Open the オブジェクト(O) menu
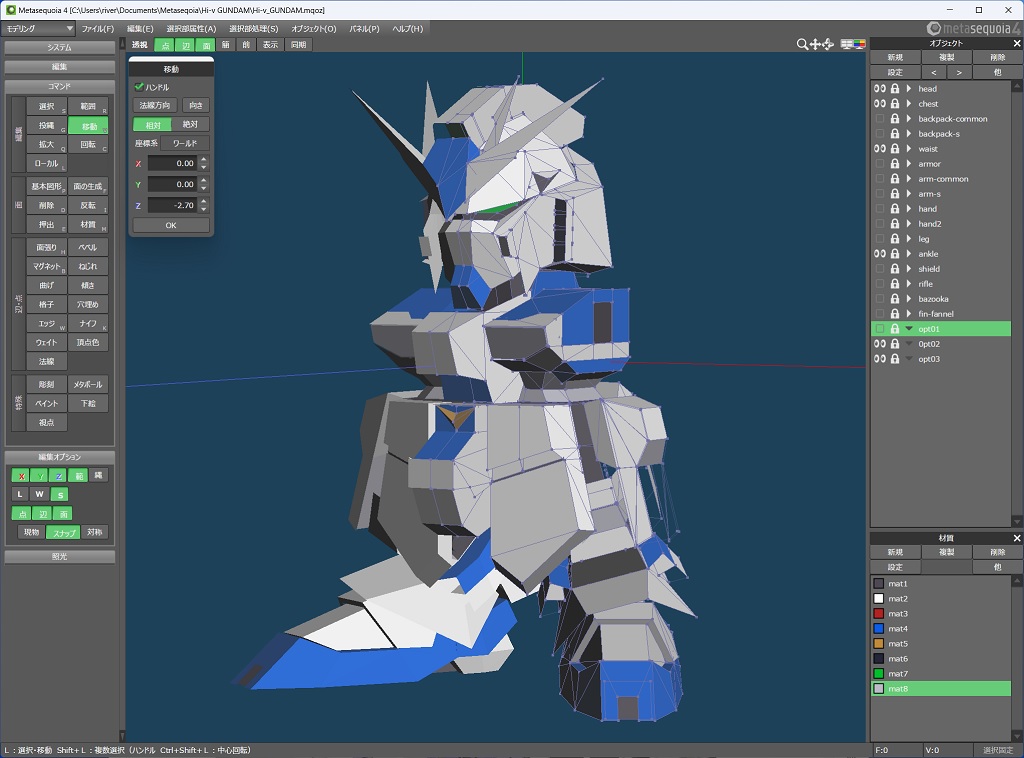 (x=314, y=29)
